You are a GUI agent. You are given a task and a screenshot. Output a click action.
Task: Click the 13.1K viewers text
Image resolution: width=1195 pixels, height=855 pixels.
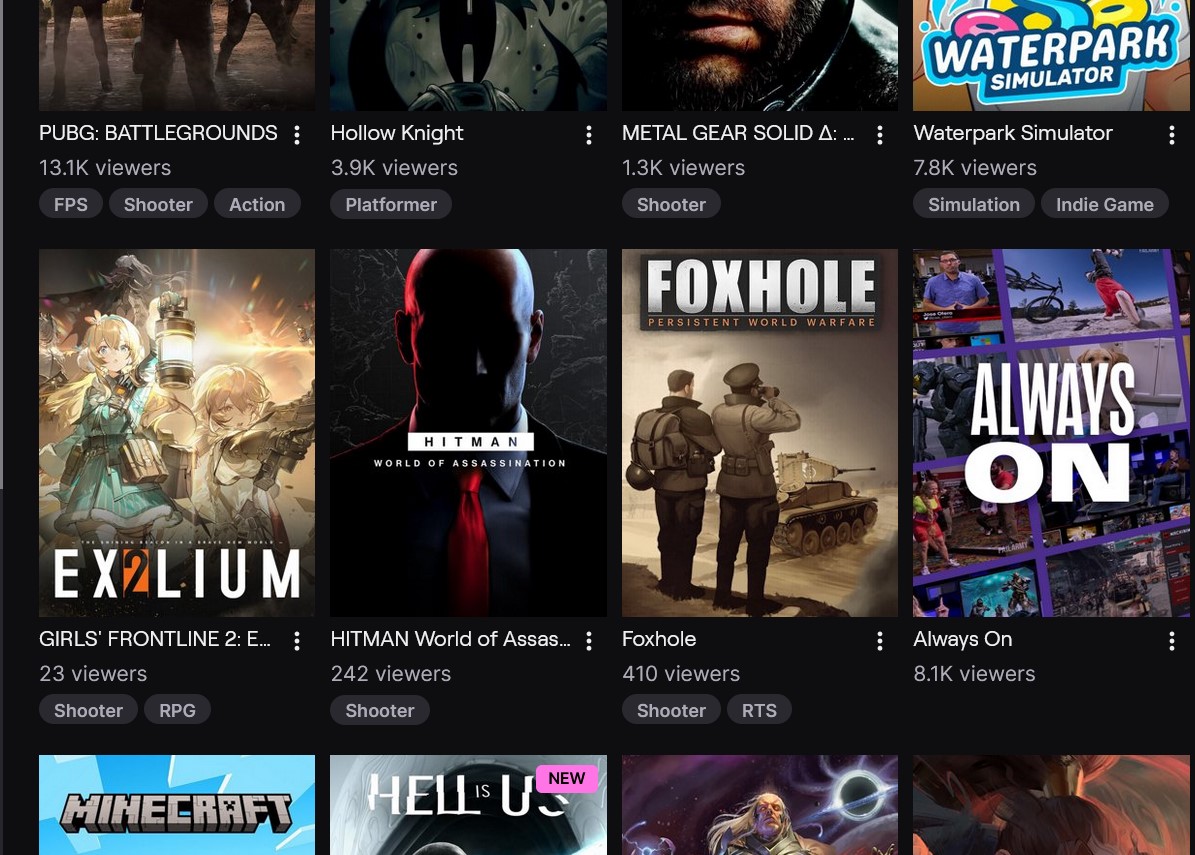[105, 168]
